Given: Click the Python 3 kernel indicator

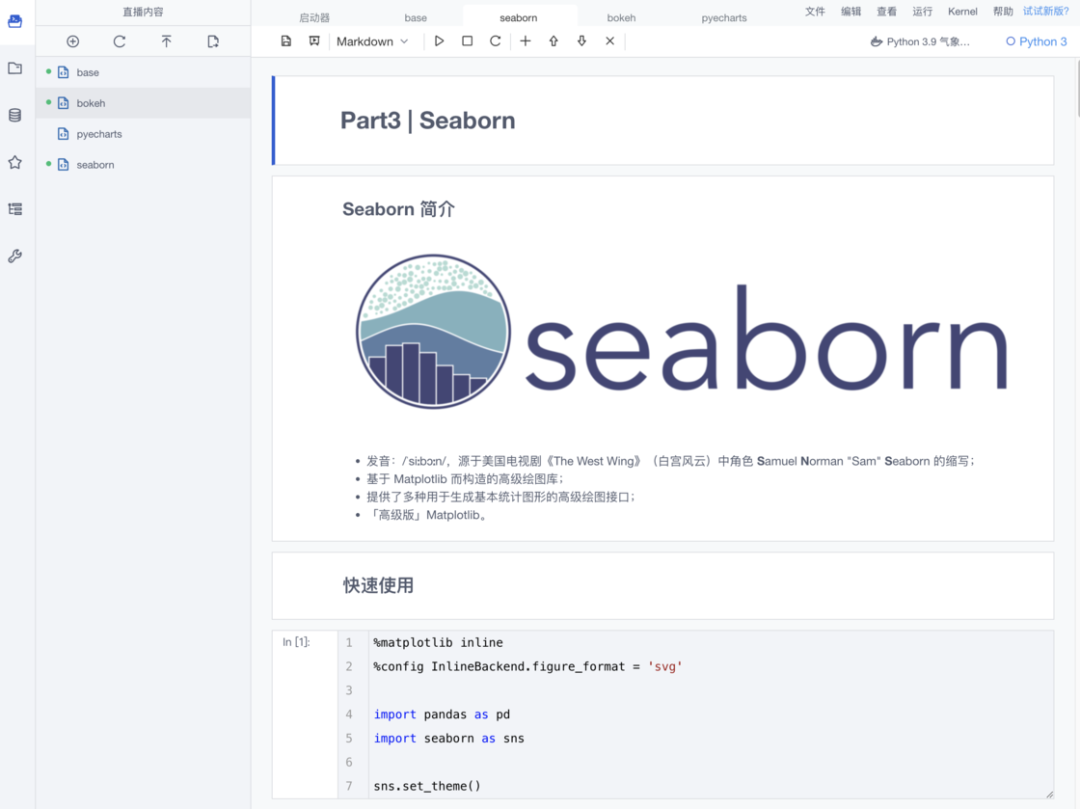Looking at the screenshot, I should tap(1037, 42).
